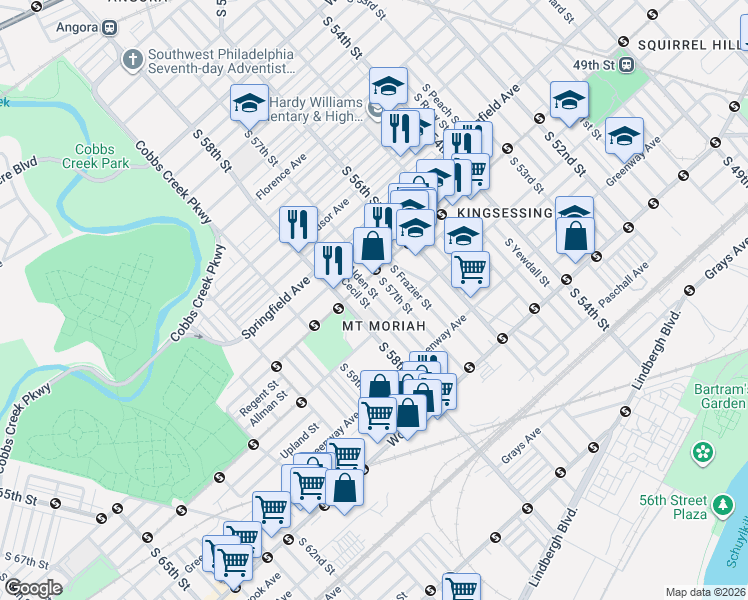Click the 'S 62nd St' street label
The image size is (748, 600).
[x=317, y=556]
